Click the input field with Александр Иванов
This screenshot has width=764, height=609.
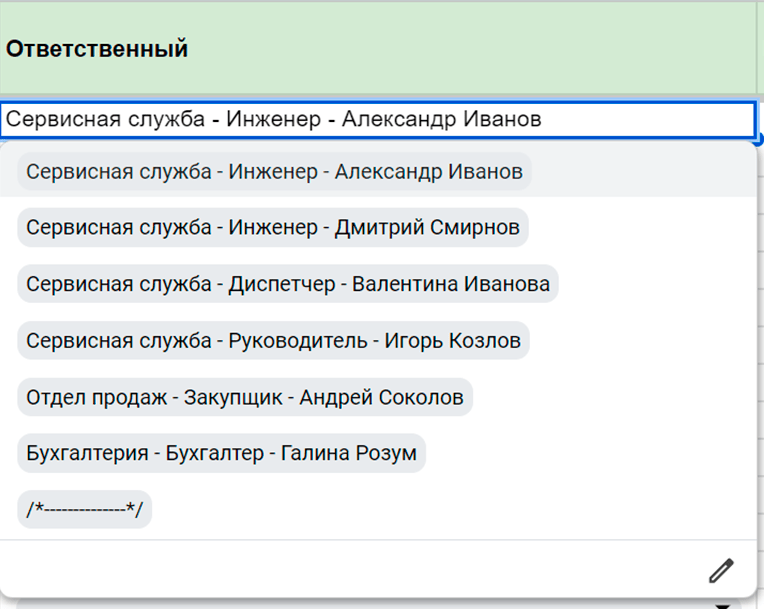point(377,120)
